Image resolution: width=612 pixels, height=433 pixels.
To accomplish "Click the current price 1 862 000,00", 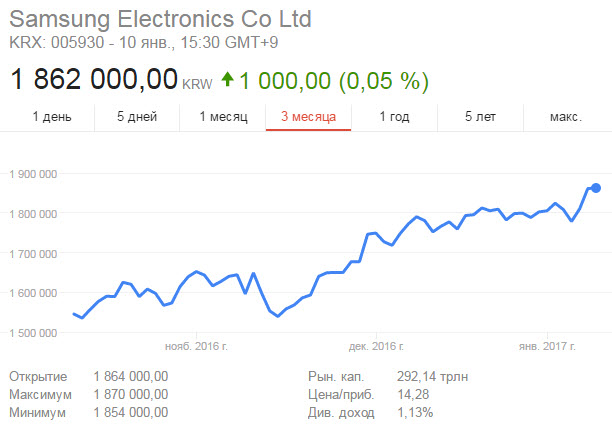I will click(94, 78).
